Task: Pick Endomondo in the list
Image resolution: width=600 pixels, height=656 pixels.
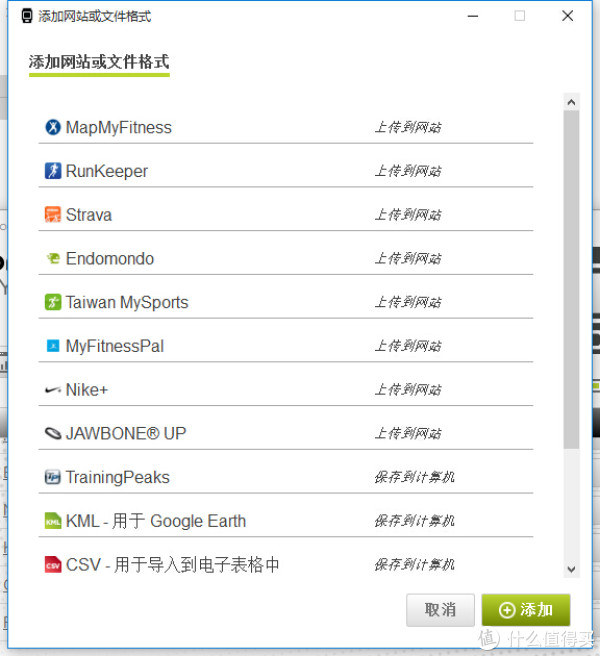Action: [286, 259]
